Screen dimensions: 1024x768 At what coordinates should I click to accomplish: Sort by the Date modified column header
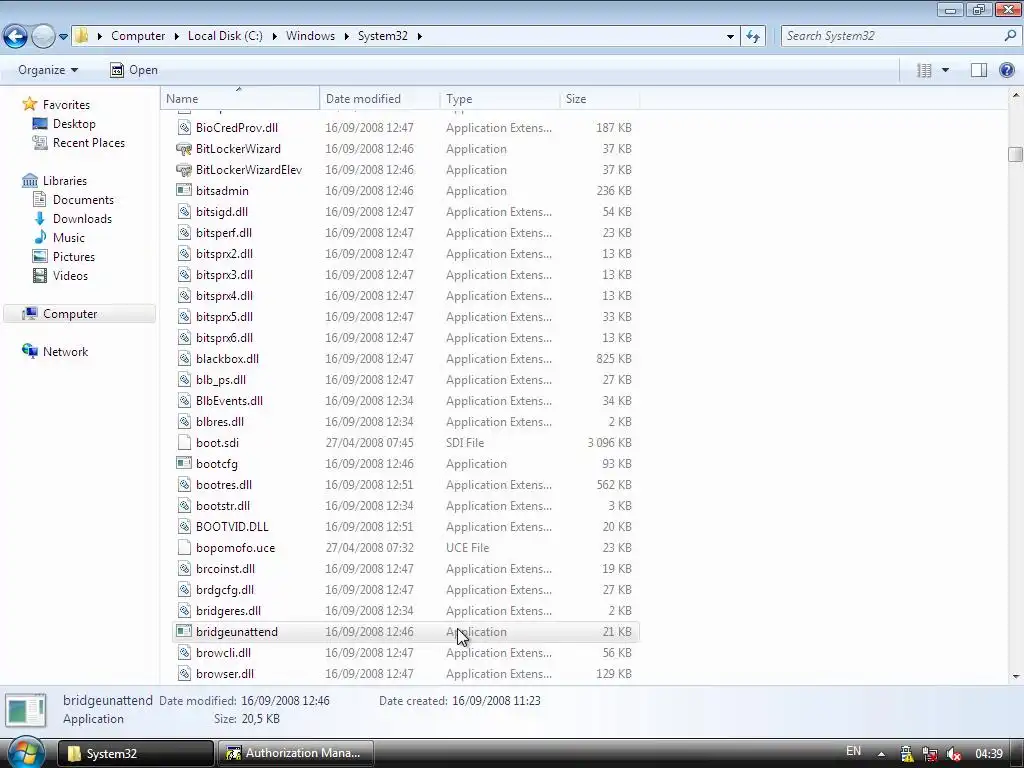[380, 99]
